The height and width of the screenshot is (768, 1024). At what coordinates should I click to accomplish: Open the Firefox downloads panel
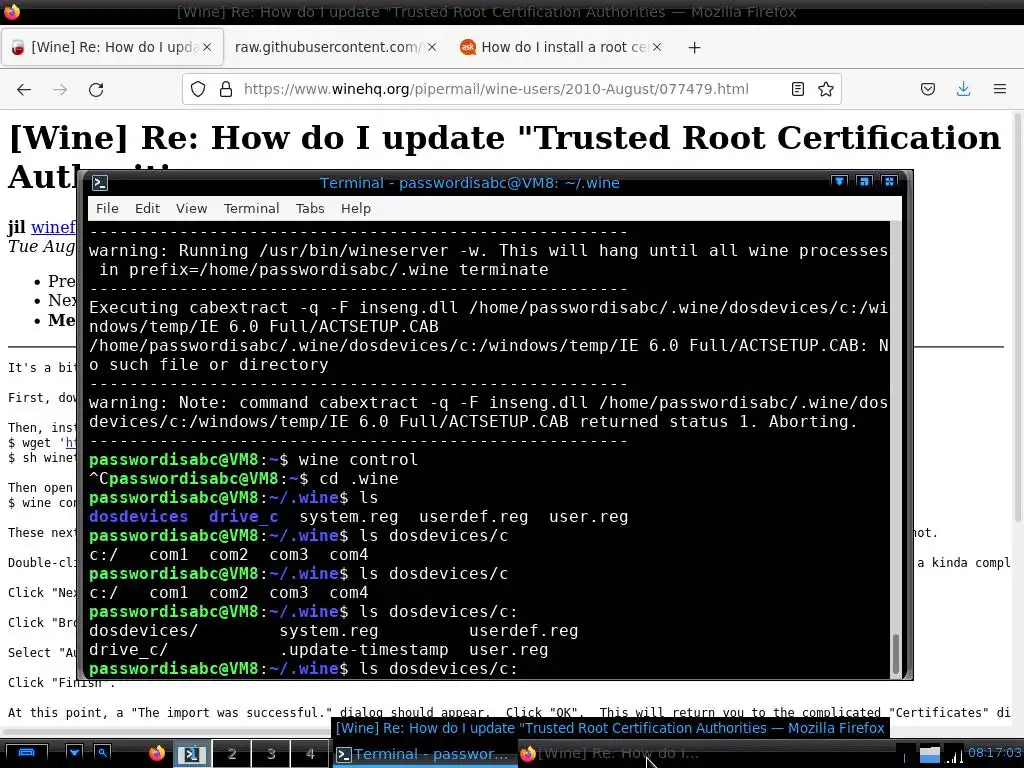963,89
